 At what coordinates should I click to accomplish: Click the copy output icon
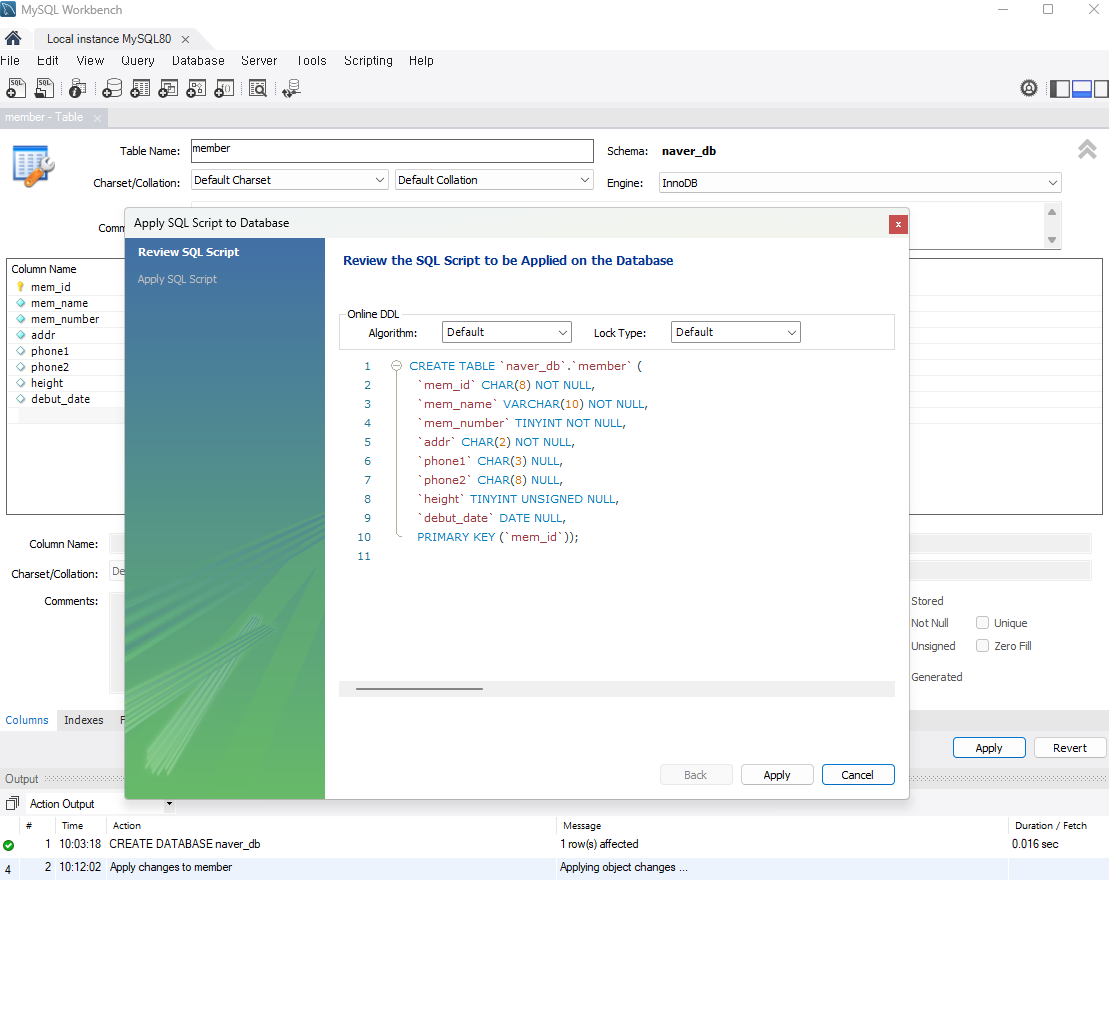coord(12,804)
